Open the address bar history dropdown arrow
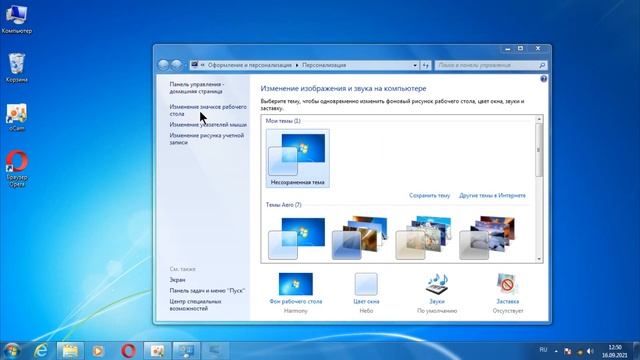Image resolution: width=640 pixels, height=360 pixels. pos(415,65)
